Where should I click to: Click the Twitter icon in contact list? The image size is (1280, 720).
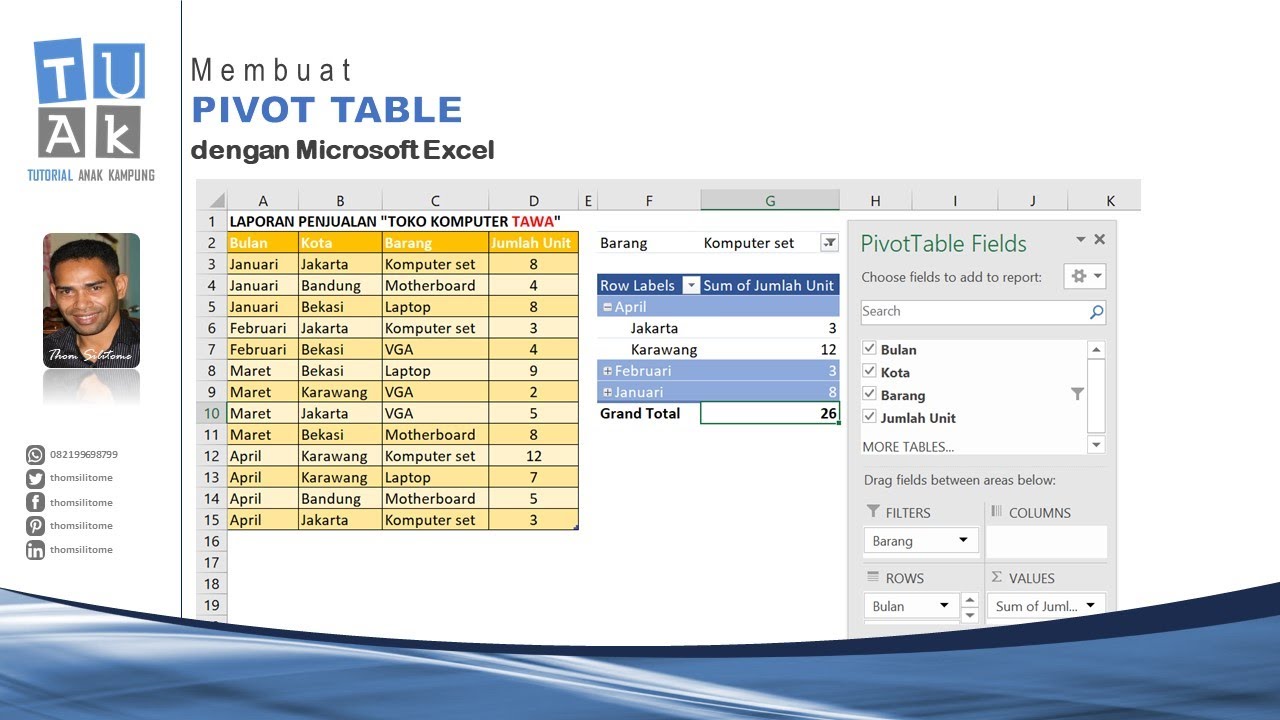[x=36, y=479]
